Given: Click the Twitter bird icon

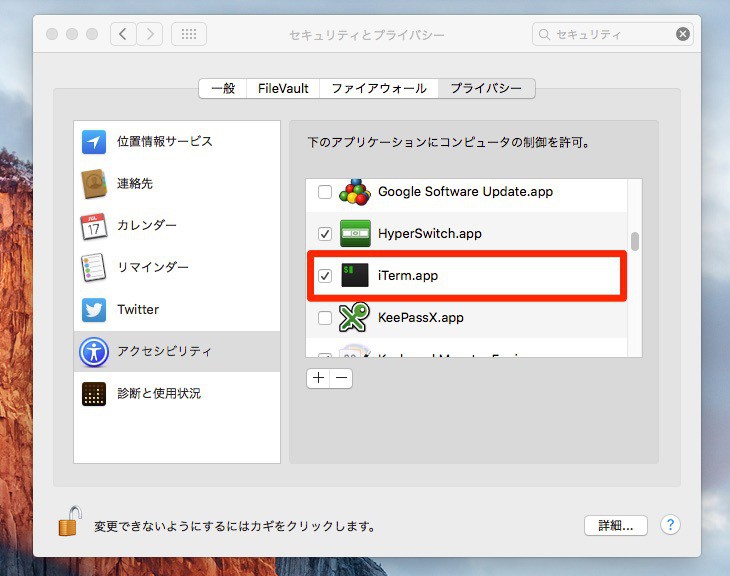Looking at the screenshot, I should pyautogui.click(x=94, y=310).
